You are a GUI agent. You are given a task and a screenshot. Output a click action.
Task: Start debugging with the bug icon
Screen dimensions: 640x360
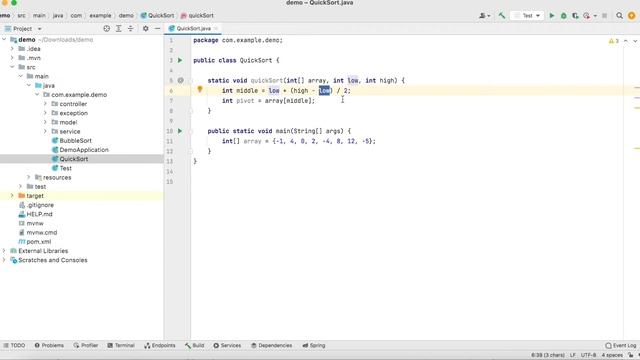564,16
